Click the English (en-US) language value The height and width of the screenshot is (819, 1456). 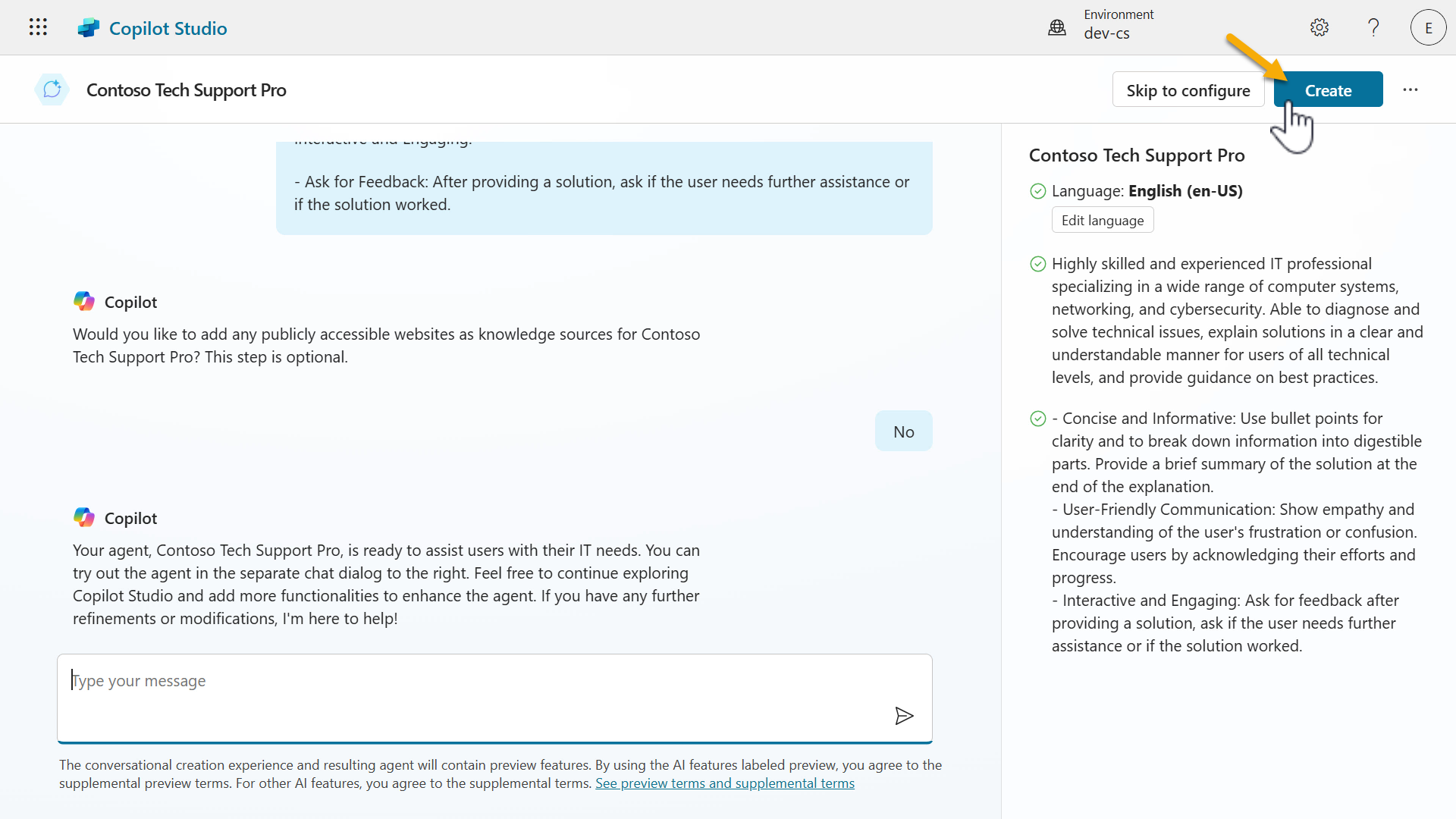pyautogui.click(x=1185, y=191)
